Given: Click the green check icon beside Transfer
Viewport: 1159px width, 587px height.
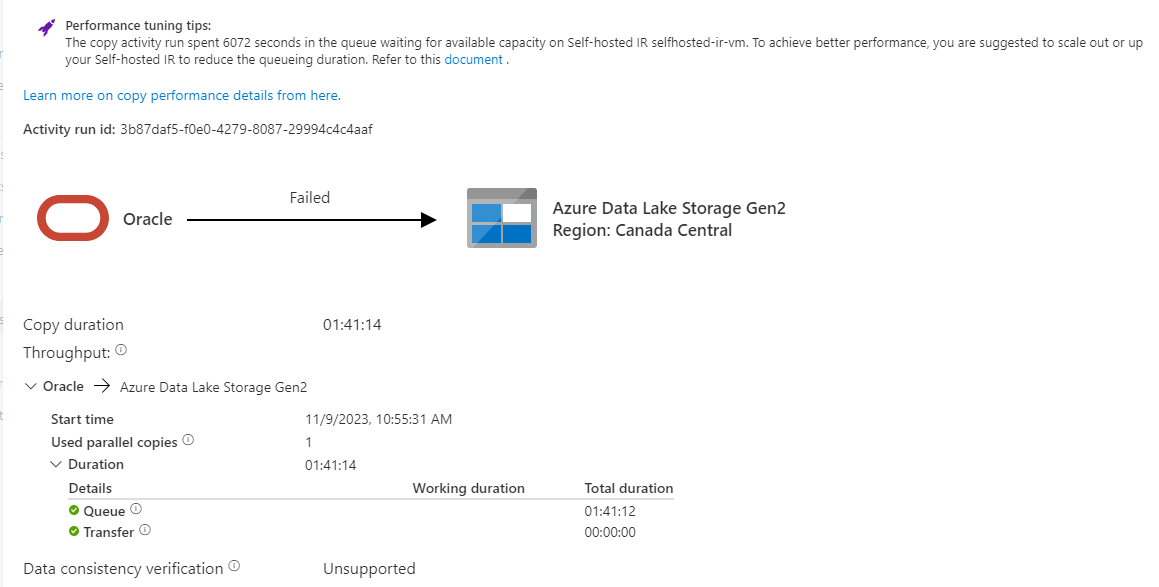Looking at the screenshot, I should pyautogui.click(x=74, y=531).
